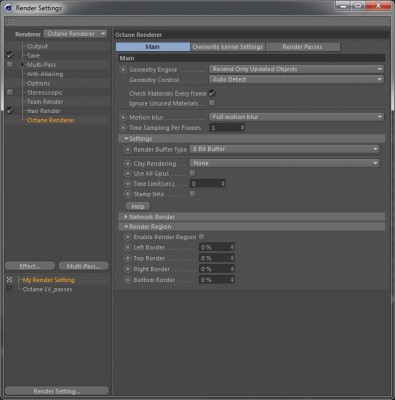Switch to the Main tab
Image resolution: width=395 pixels, height=400 pixels.
pyautogui.click(x=153, y=47)
